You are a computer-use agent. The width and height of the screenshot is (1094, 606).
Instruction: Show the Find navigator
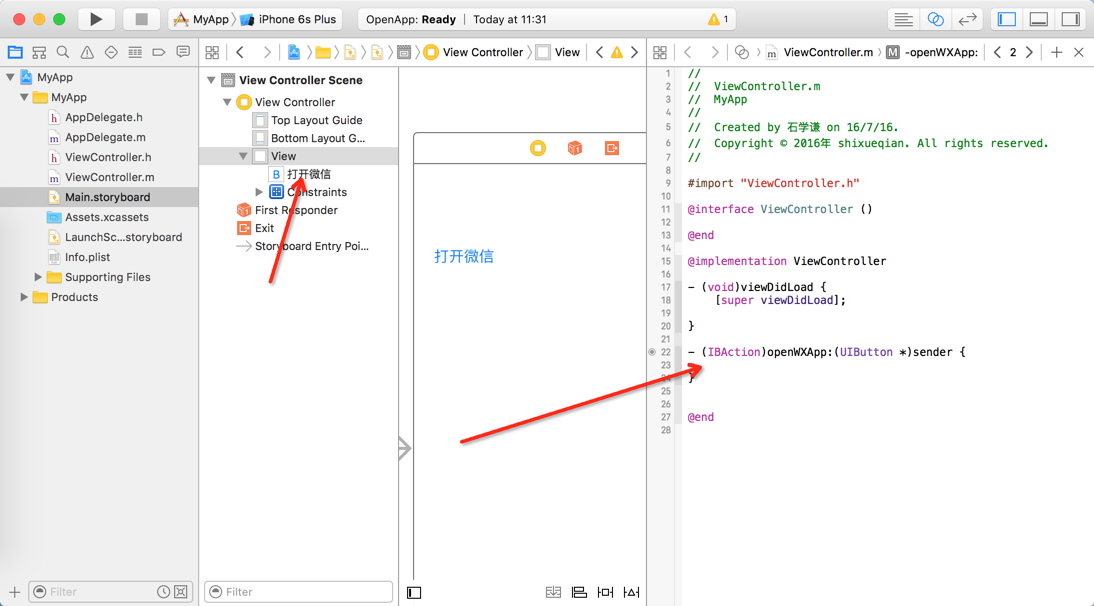(63, 52)
